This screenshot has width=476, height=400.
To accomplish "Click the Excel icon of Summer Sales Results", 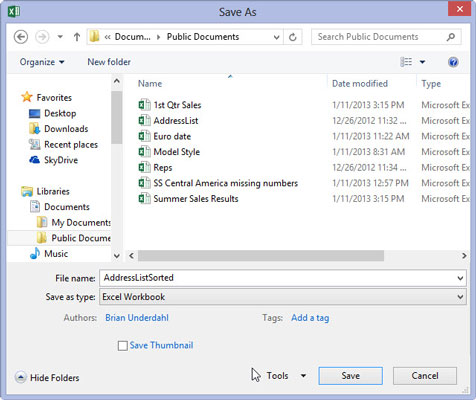I will click(144, 199).
